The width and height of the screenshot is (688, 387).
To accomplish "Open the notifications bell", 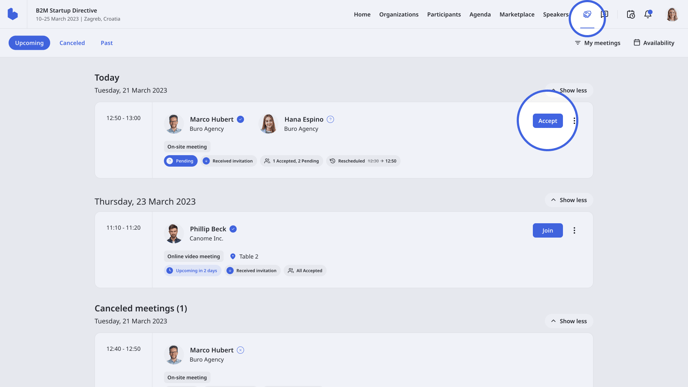I will click(x=648, y=14).
